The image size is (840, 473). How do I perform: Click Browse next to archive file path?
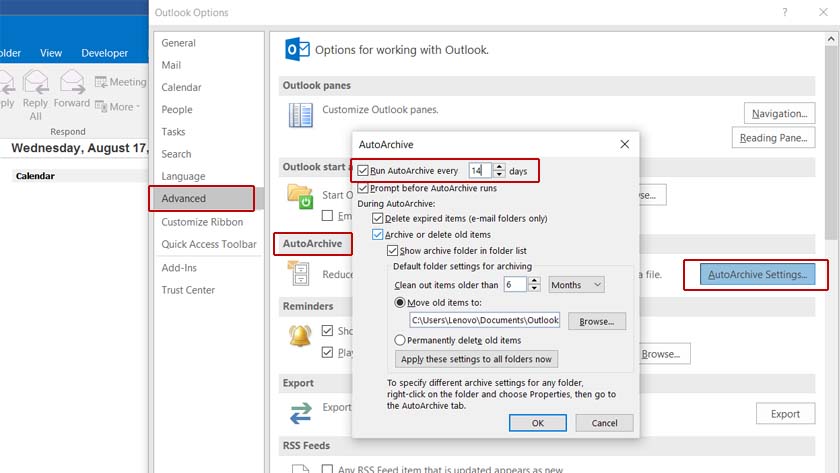597,321
